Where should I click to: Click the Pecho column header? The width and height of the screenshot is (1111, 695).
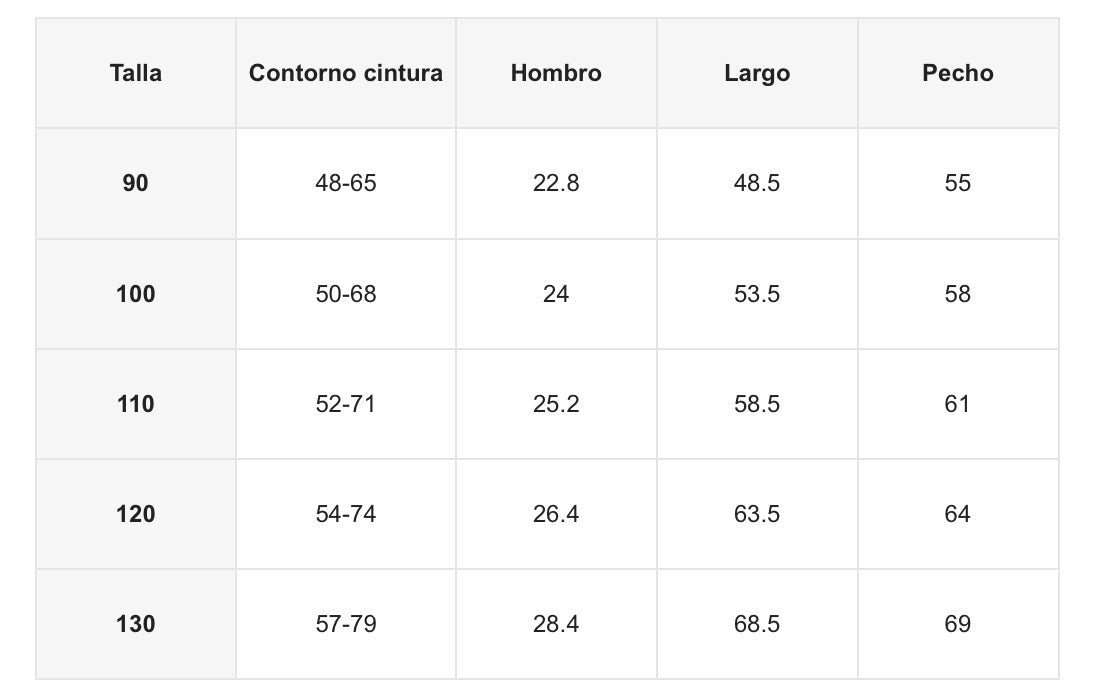[958, 73]
